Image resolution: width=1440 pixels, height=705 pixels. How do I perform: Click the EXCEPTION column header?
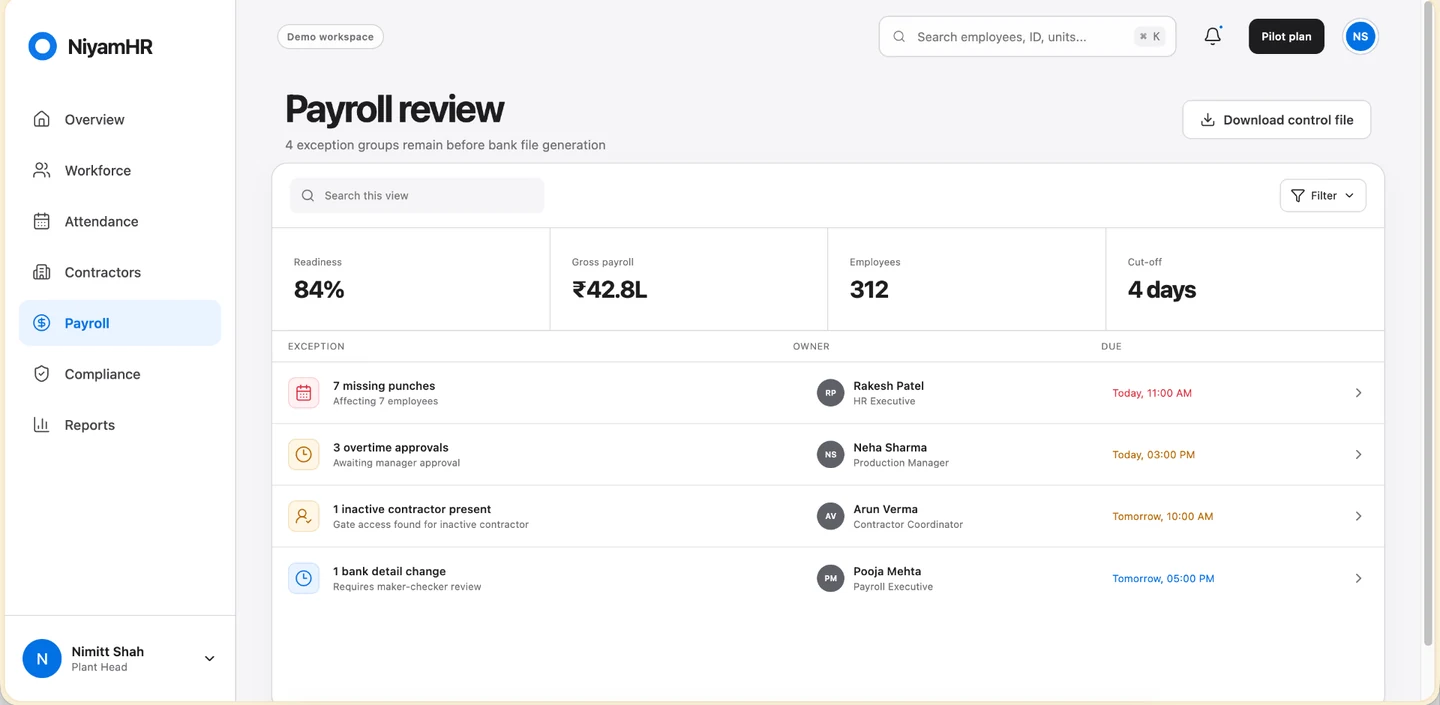316,347
